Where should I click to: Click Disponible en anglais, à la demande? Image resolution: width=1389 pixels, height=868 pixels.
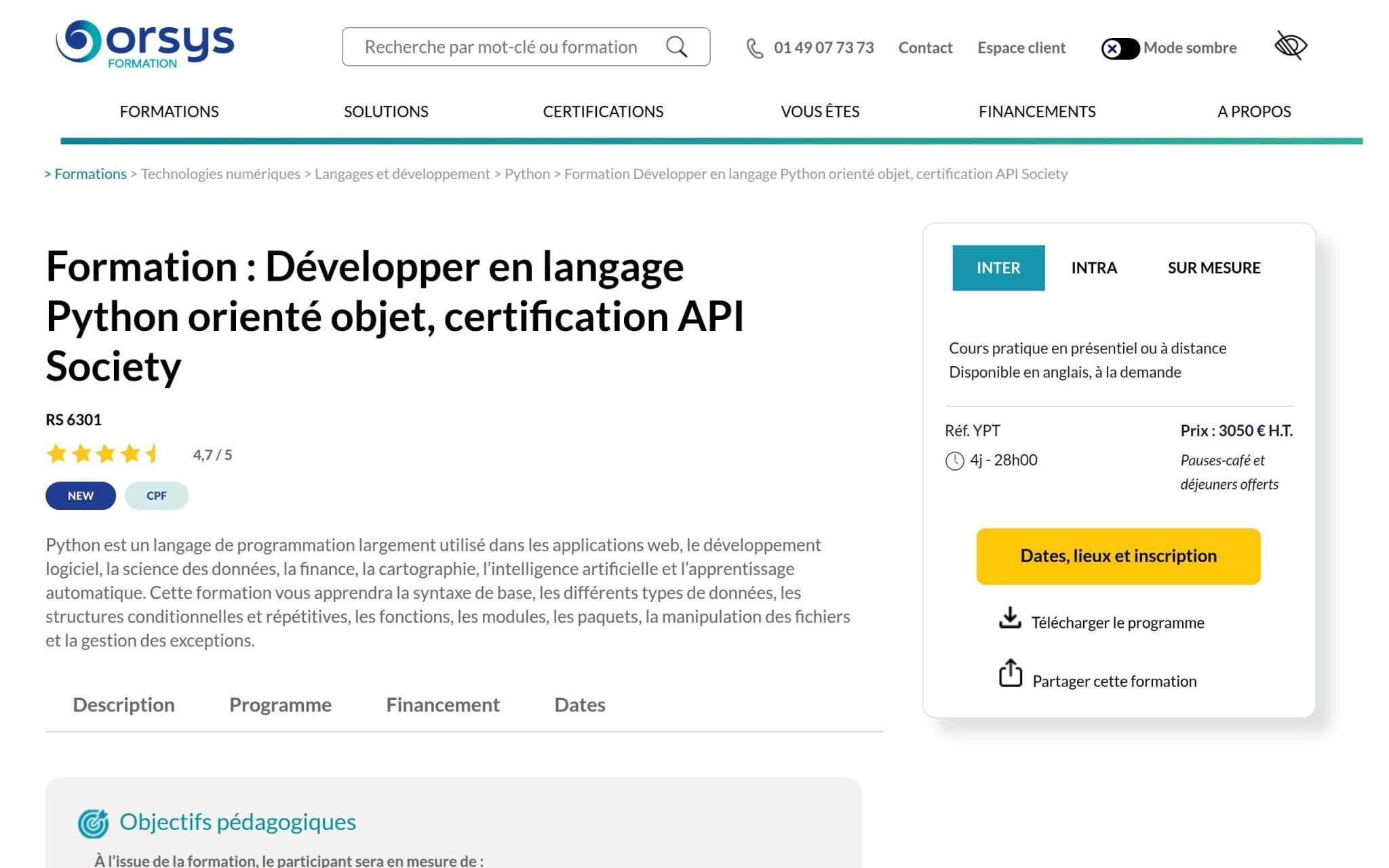pos(1065,372)
